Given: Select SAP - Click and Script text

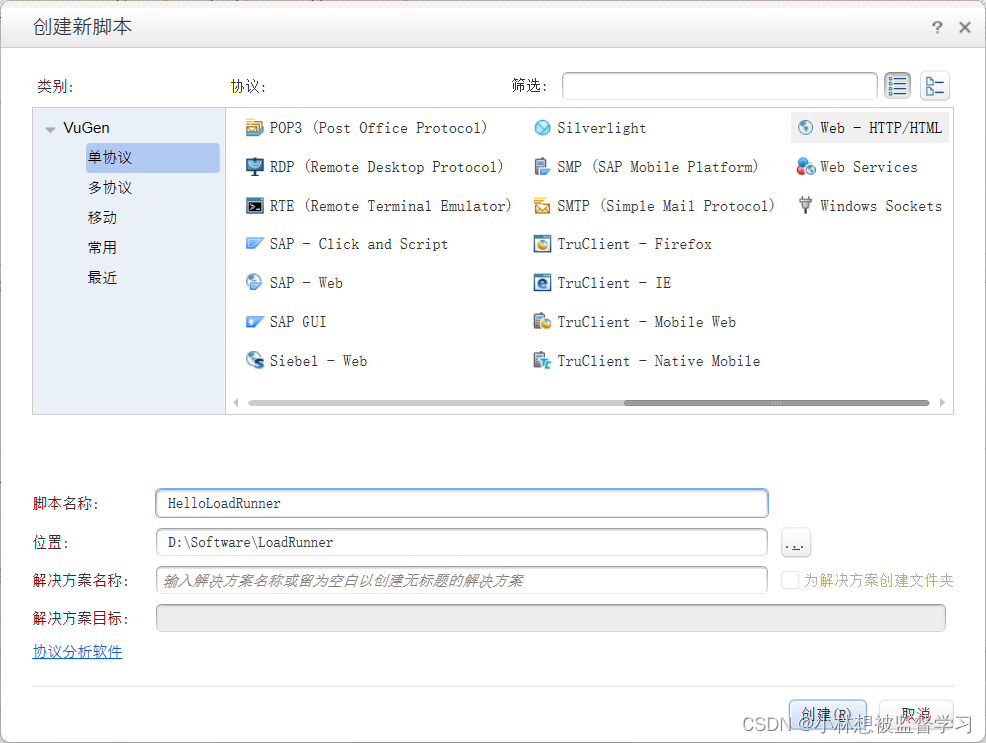Looking at the screenshot, I should coord(359,244).
